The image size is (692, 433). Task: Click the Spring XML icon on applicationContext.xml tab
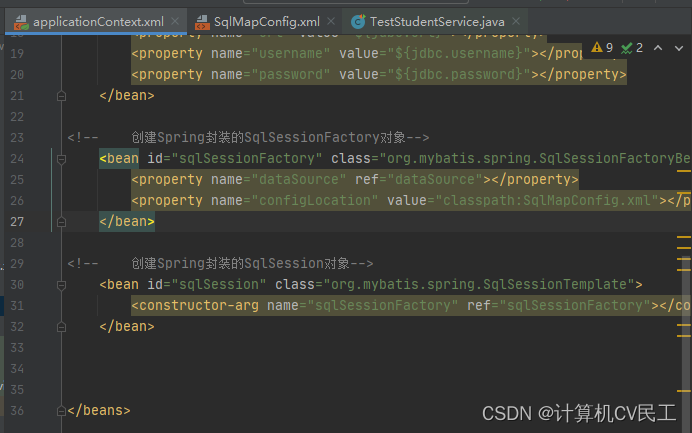click(21, 22)
